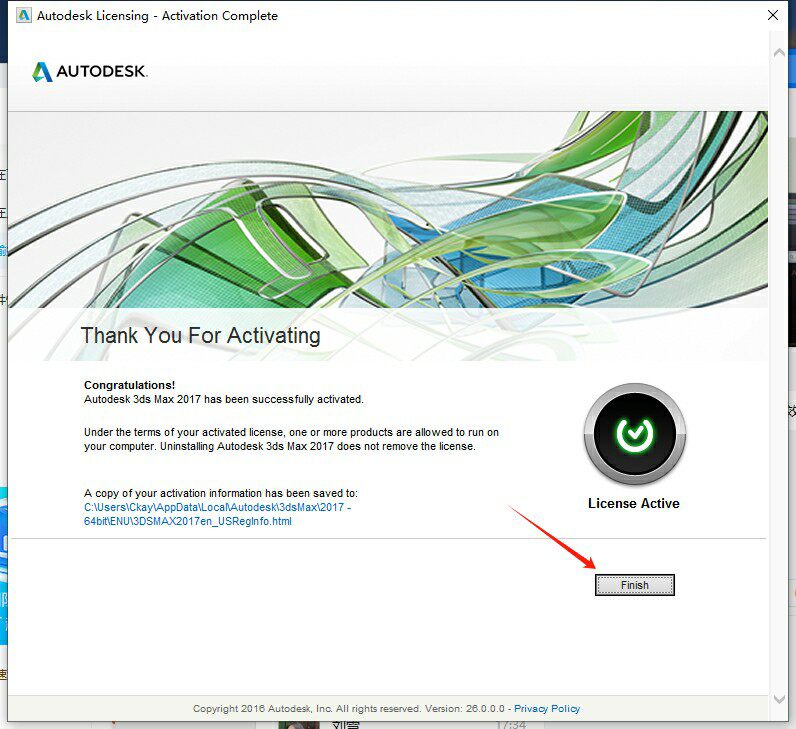
Task: Click the 'Thank You For Activating' heading
Action: coord(201,336)
